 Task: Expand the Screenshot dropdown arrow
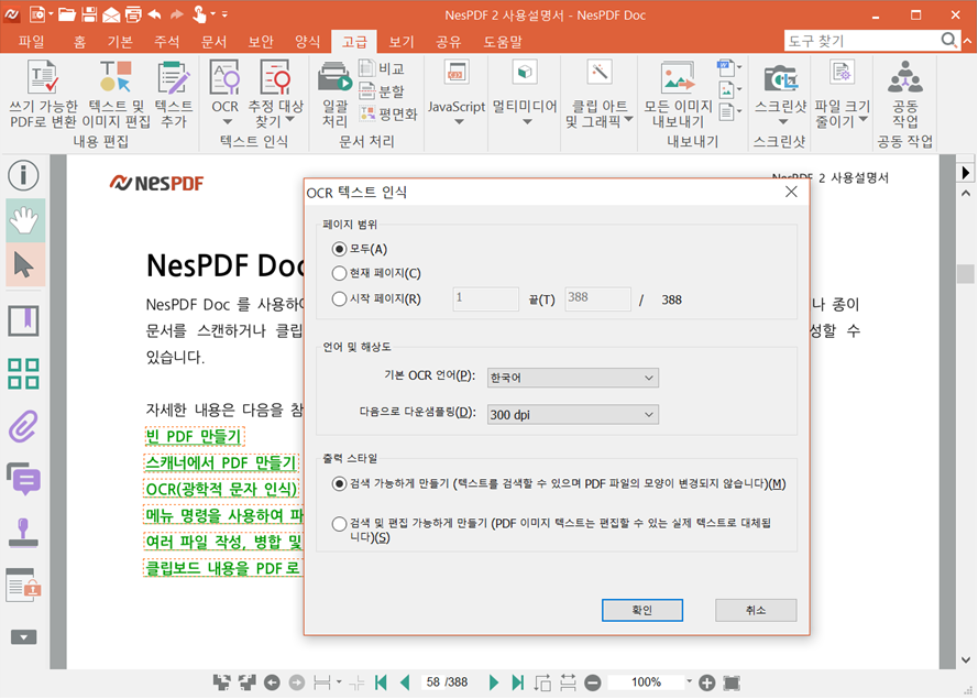(783, 122)
